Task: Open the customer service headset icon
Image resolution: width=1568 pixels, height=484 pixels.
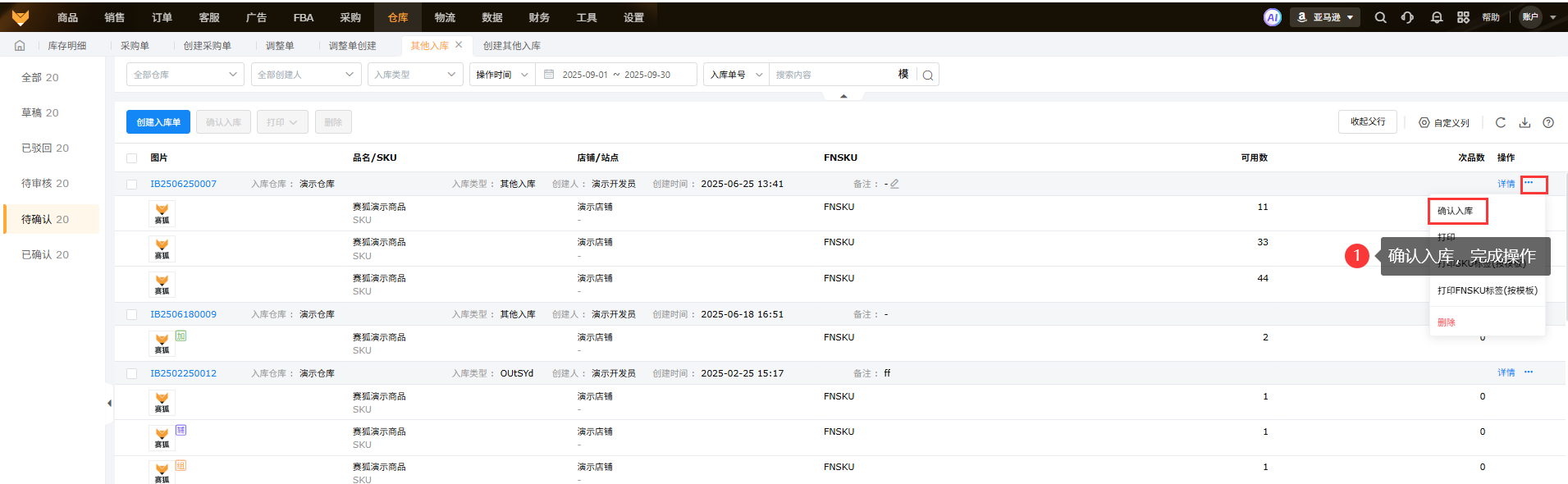Action: click(1407, 17)
